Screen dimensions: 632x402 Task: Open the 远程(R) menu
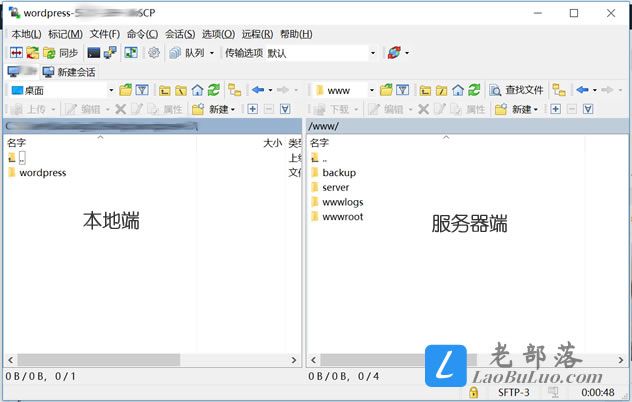[x=257, y=34]
